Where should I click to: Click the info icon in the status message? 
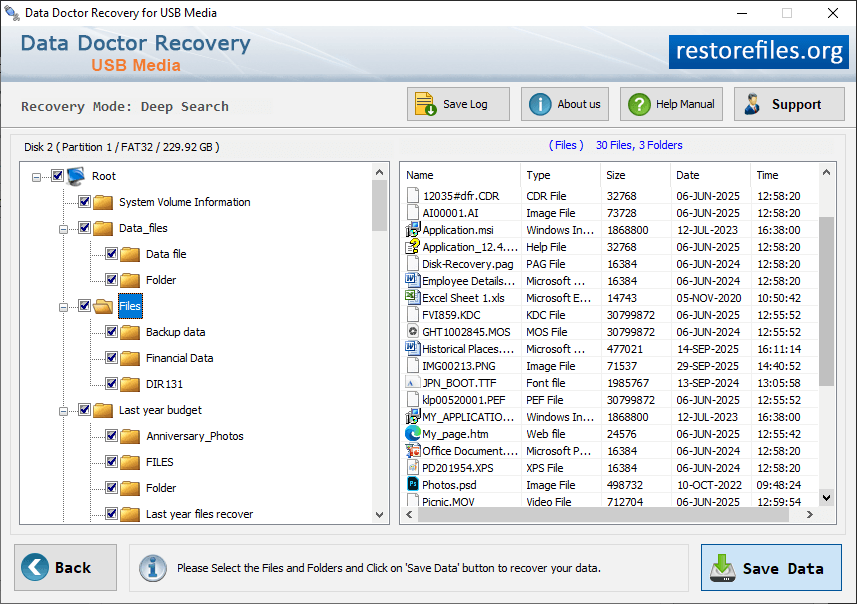click(152, 568)
